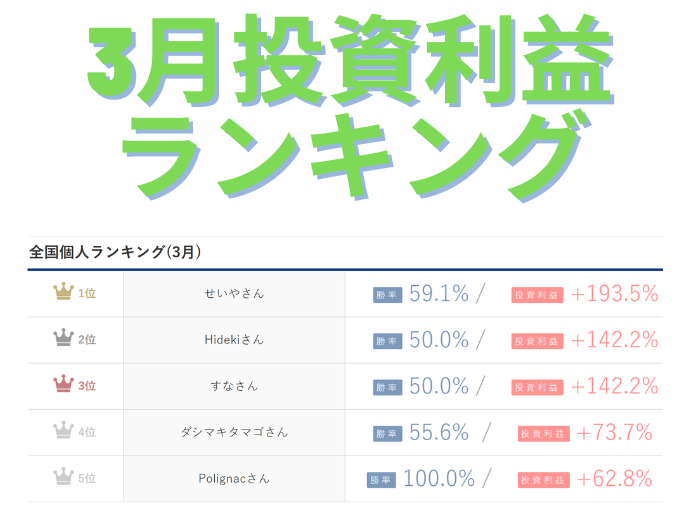This screenshot has height=525, width=700.
Task: Click the gold crown icon for 1位
Action: (63, 294)
